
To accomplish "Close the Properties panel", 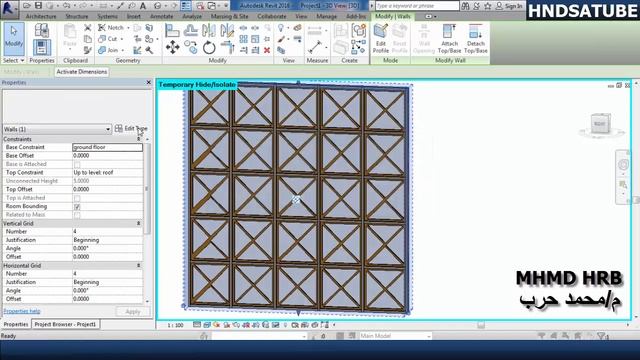I will point(149,82).
